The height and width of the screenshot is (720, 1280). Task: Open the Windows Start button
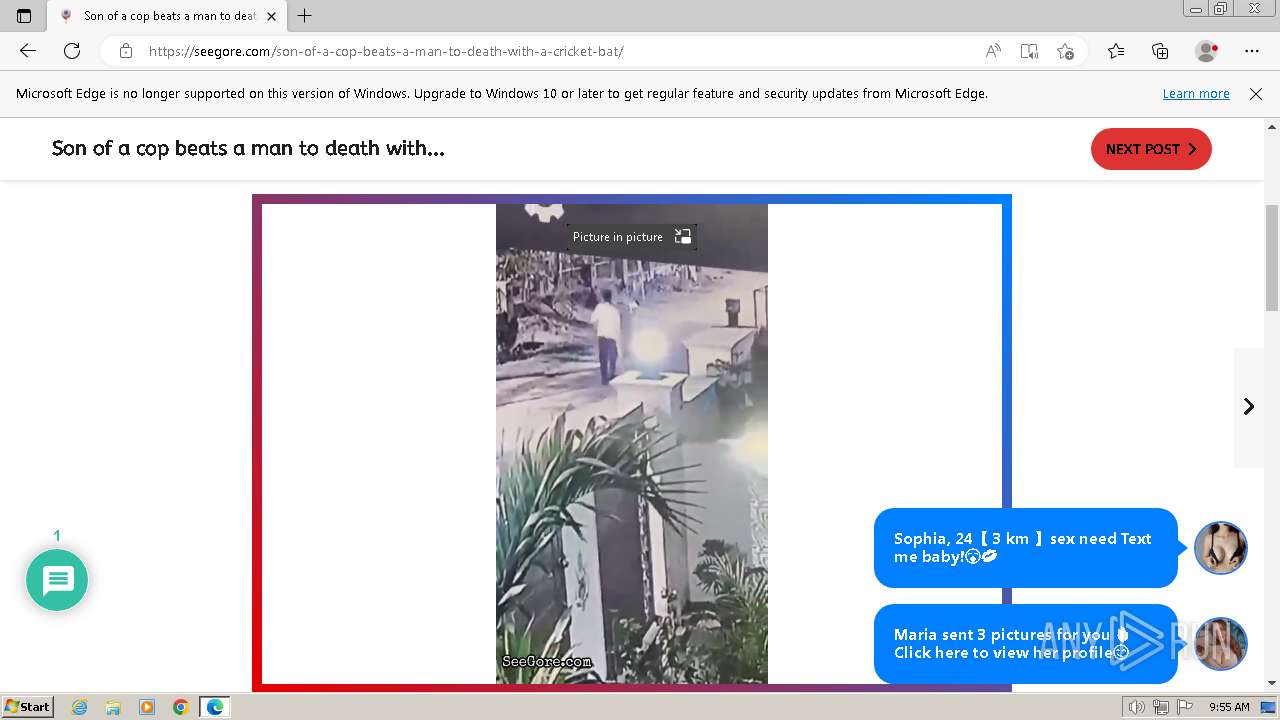pos(28,706)
